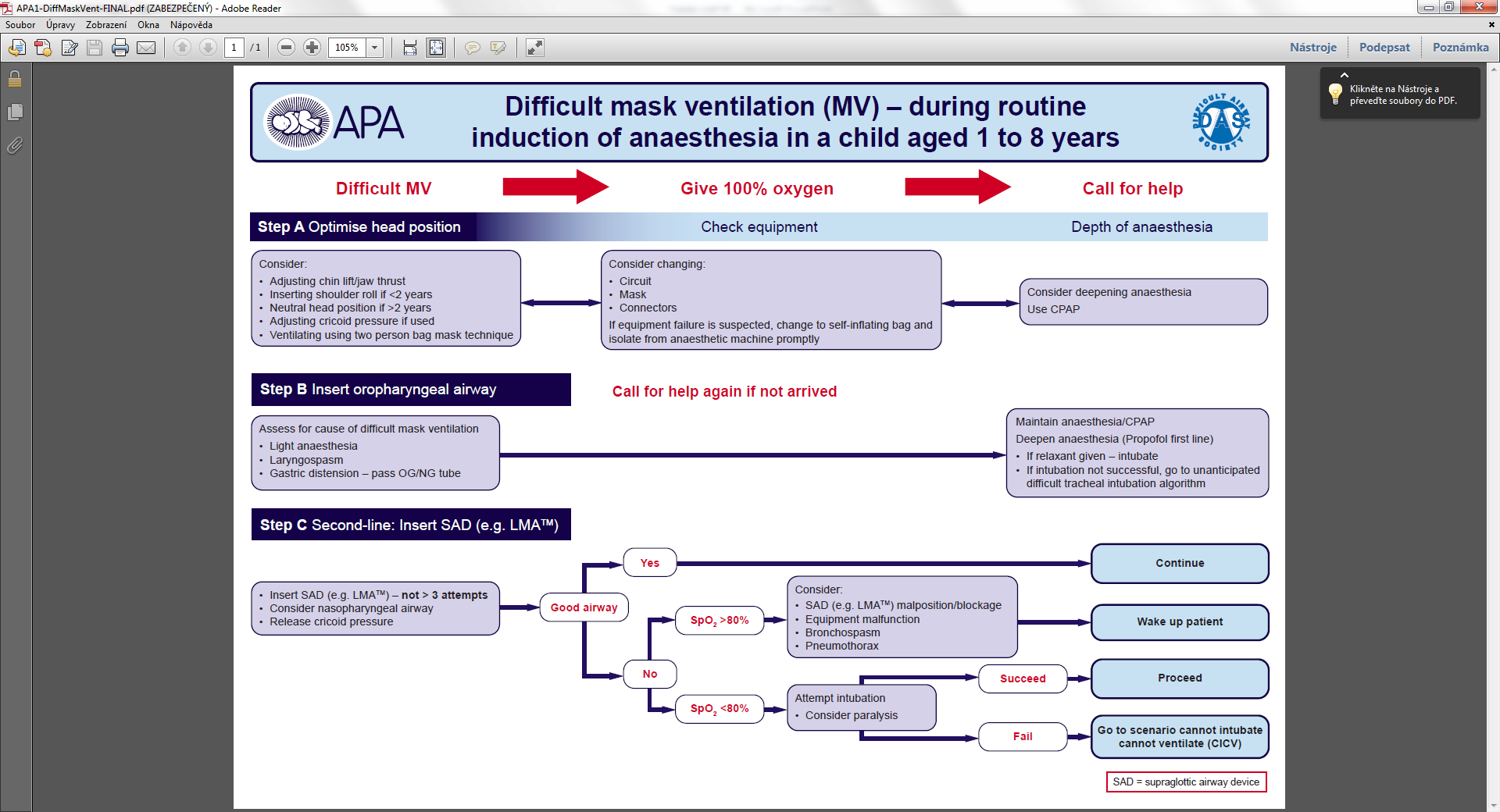Click the 'Continue' outcome box
This screenshot has width=1500, height=812.
[1180, 564]
